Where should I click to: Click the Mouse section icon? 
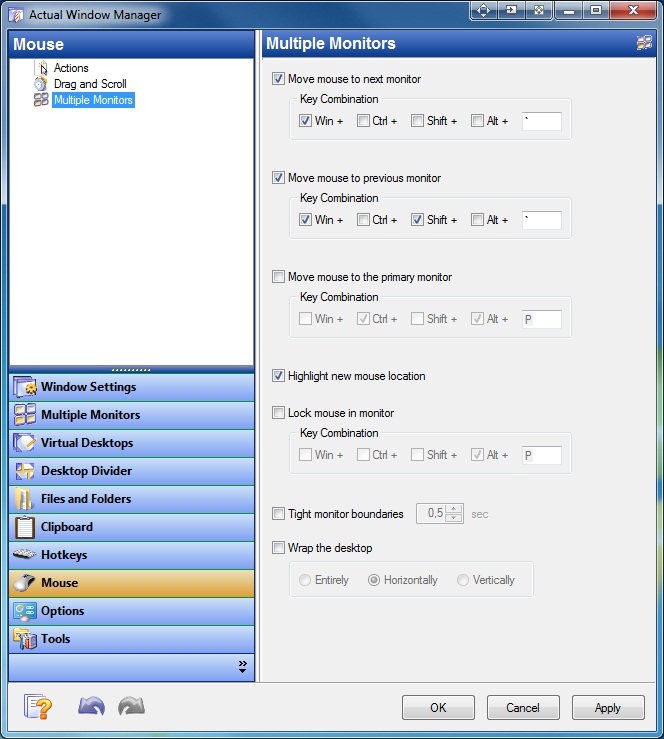coord(25,583)
